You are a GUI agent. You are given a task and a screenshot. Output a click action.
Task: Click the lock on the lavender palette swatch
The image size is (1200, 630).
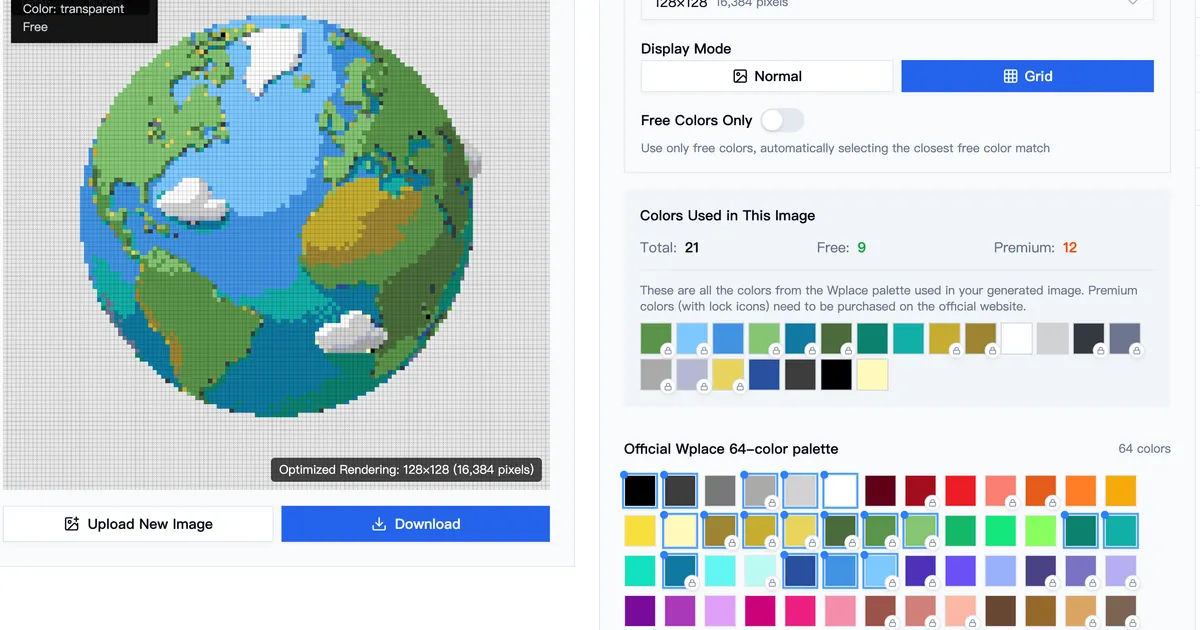click(1135, 582)
